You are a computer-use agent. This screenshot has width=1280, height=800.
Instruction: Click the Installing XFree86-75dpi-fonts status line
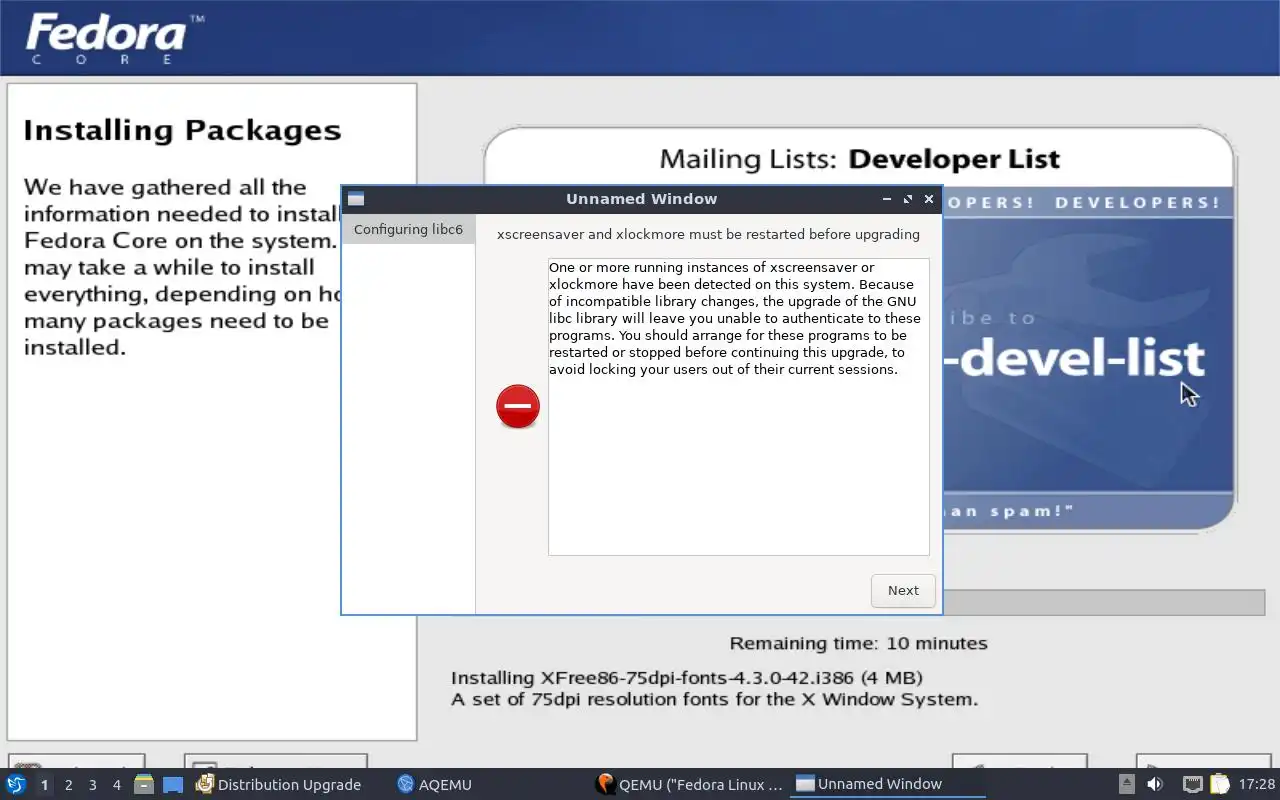click(x=687, y=678)
